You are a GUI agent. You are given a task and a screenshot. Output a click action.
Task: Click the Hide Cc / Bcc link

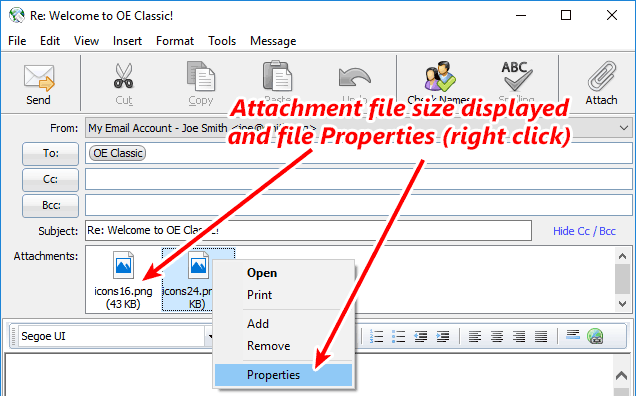584,231
